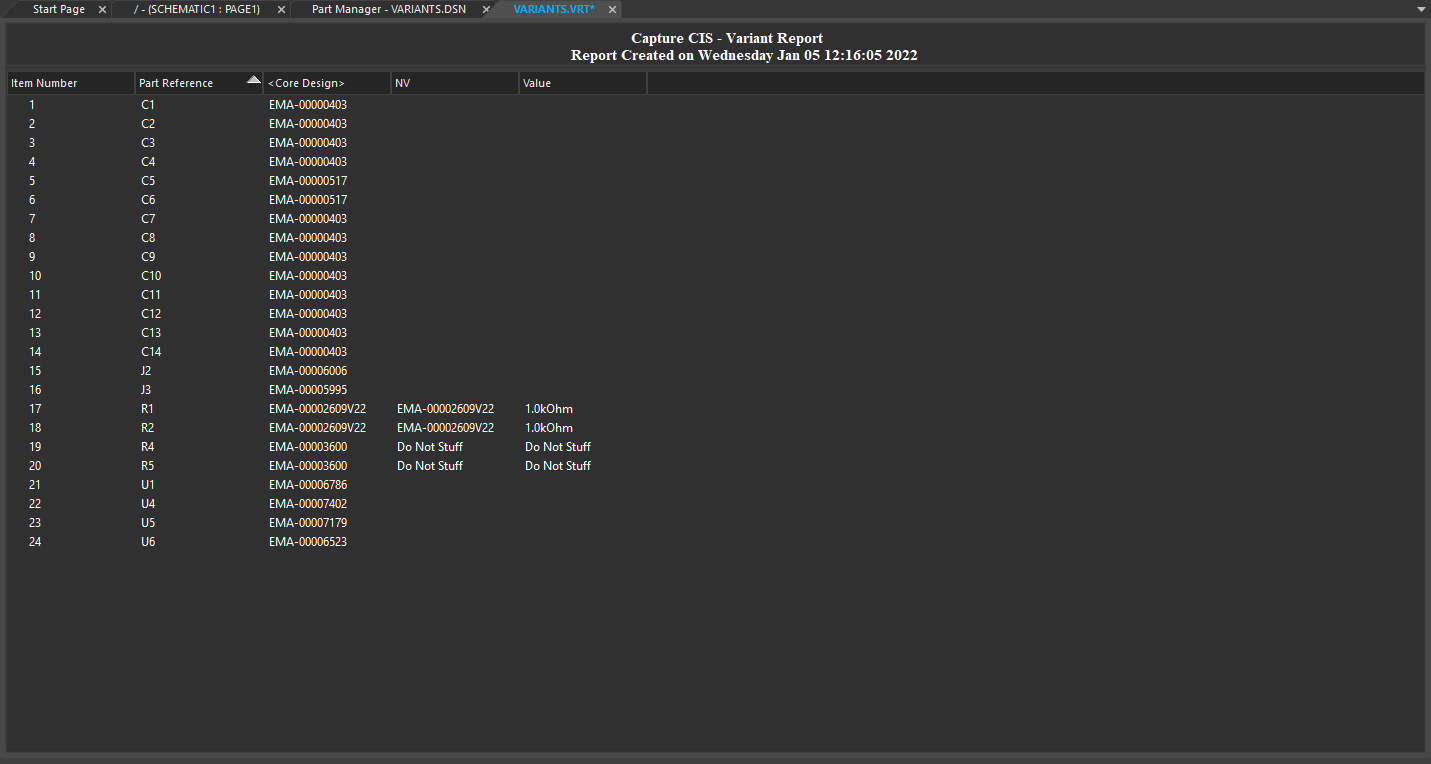Sort by Part Reference column header

[x=199, y=83]
